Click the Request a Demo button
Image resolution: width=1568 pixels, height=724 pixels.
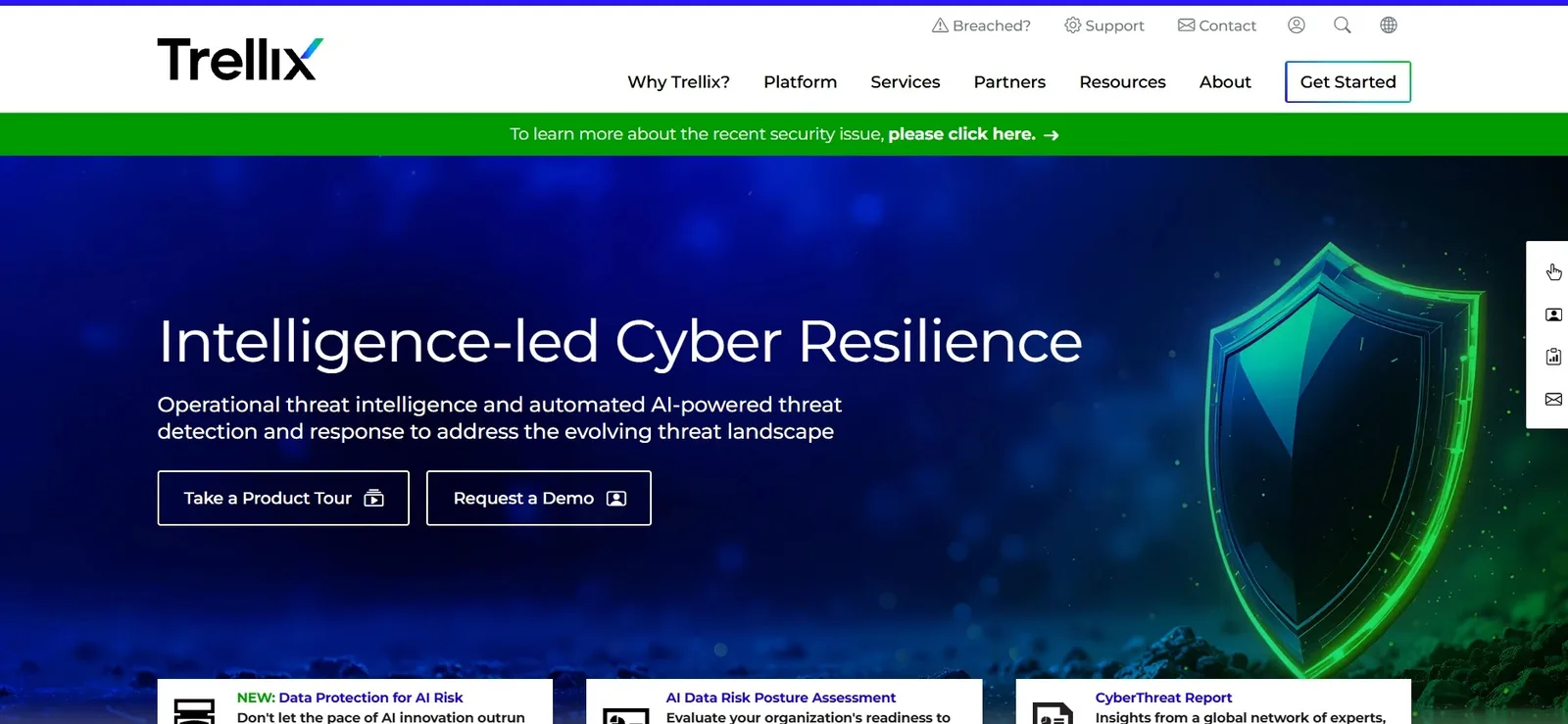pos(539,498)
